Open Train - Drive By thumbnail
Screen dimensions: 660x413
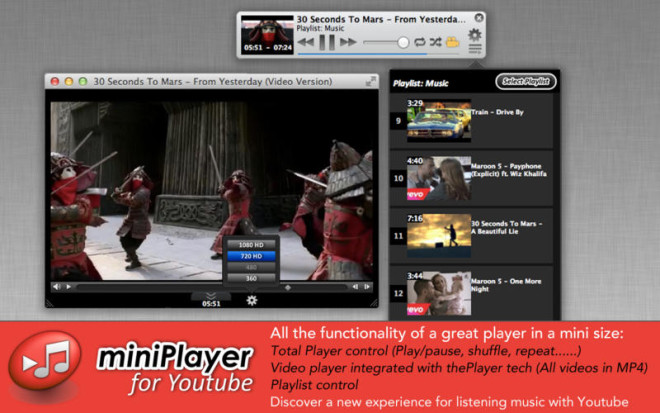pyautogui.click(x=439, y=120)
